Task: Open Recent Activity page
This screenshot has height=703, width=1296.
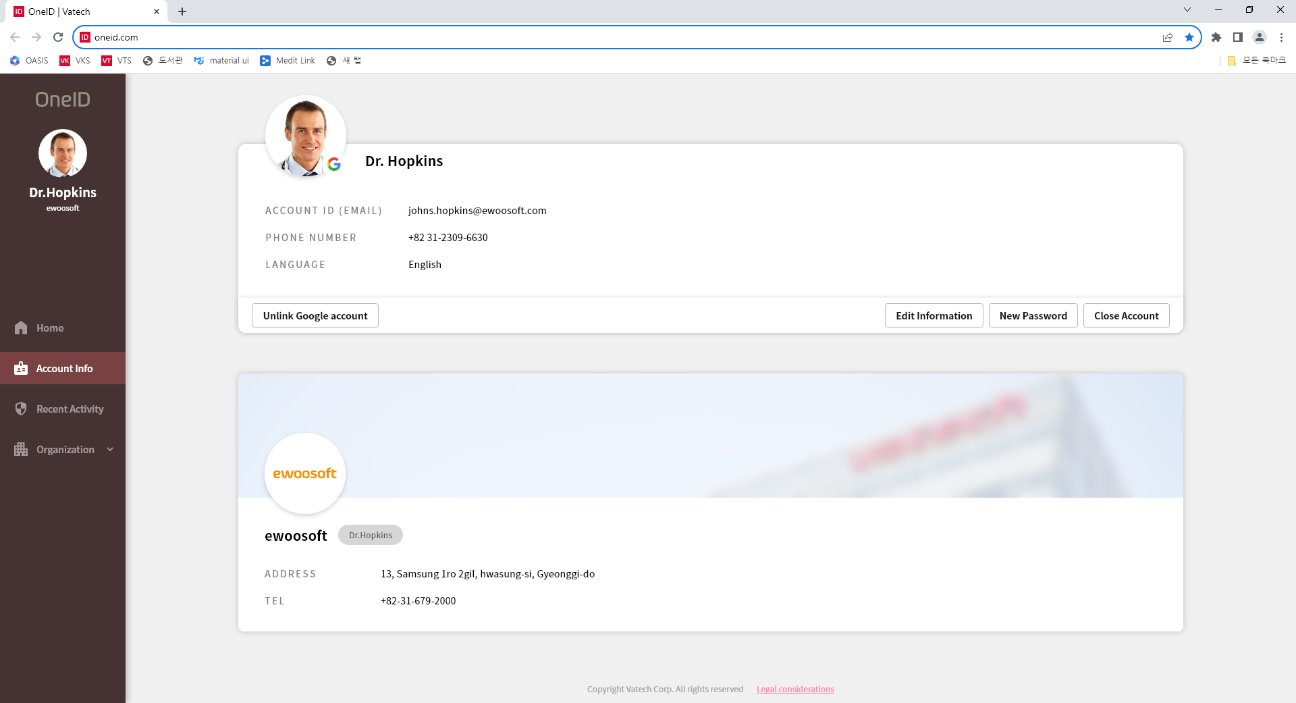Action: coord(63,409)
